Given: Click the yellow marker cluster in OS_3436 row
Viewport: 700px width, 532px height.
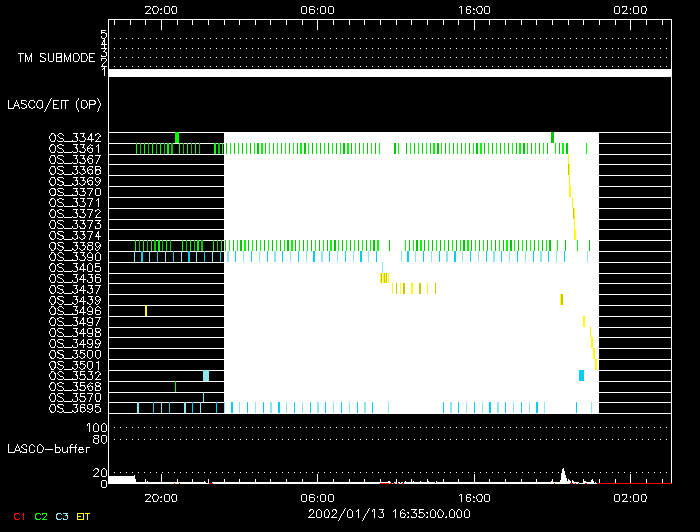Looking at the screenshot, I should (x=384, y=278).
